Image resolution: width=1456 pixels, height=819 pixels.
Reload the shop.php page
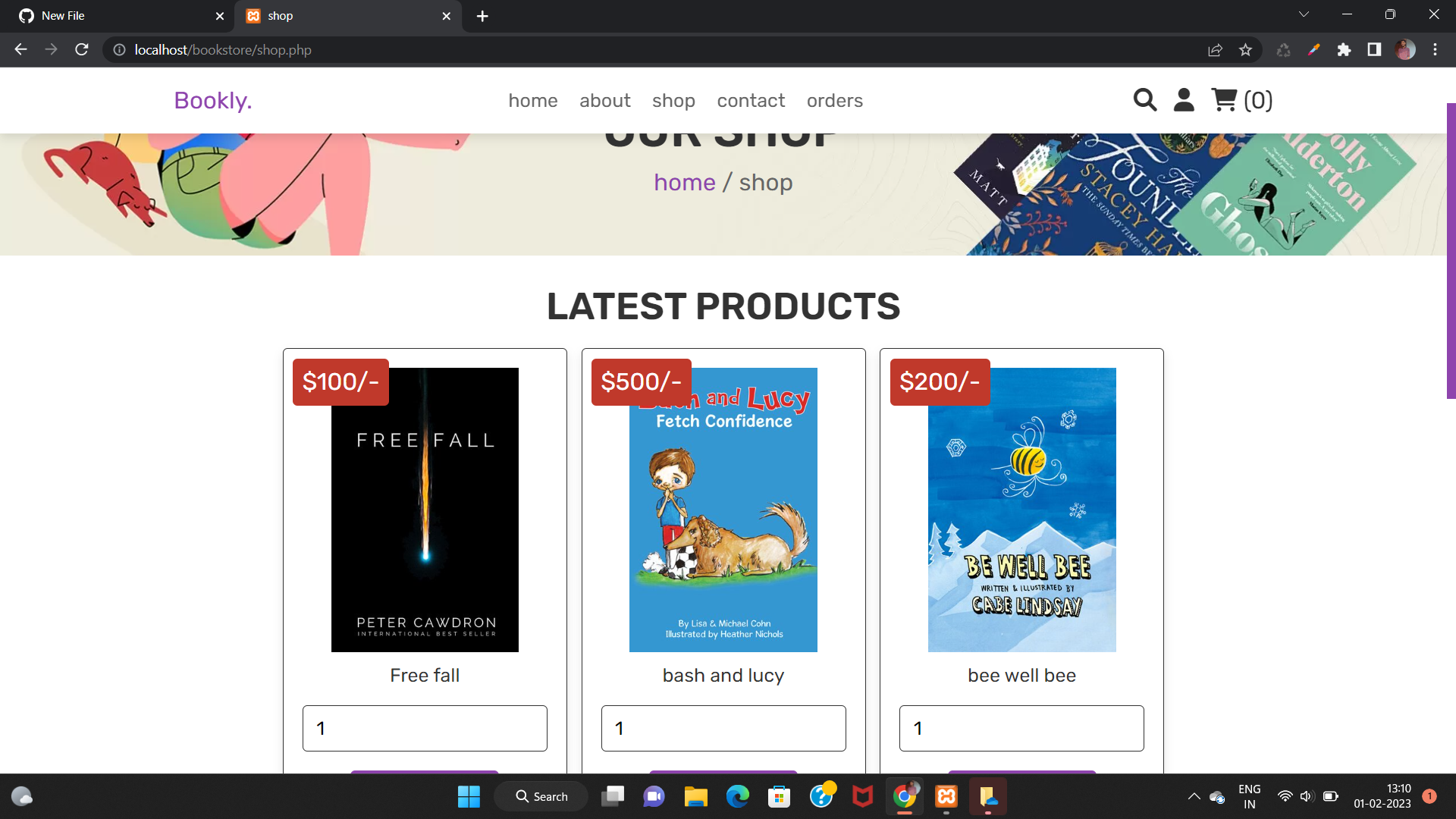(x=81, y=49)
